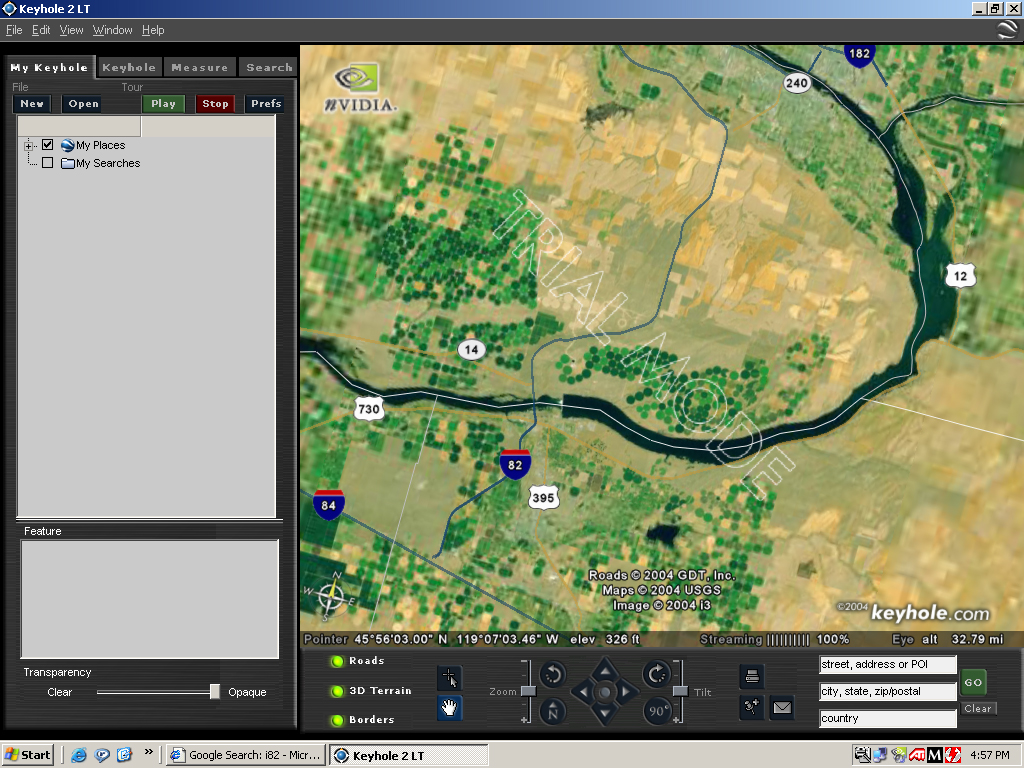
Task: Open Internet Explorer from quick launch
Action: click(x=79, y=755)
